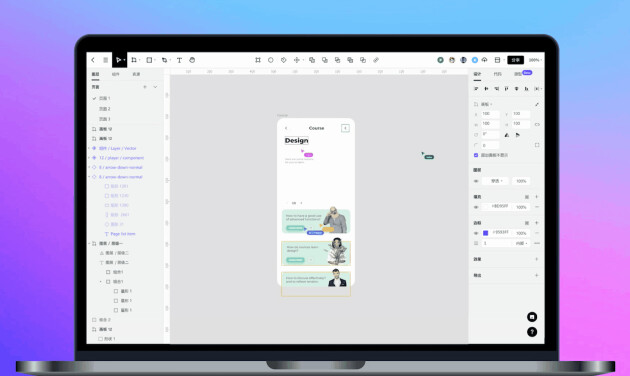Select the Hand pan tool

(192, 60)
